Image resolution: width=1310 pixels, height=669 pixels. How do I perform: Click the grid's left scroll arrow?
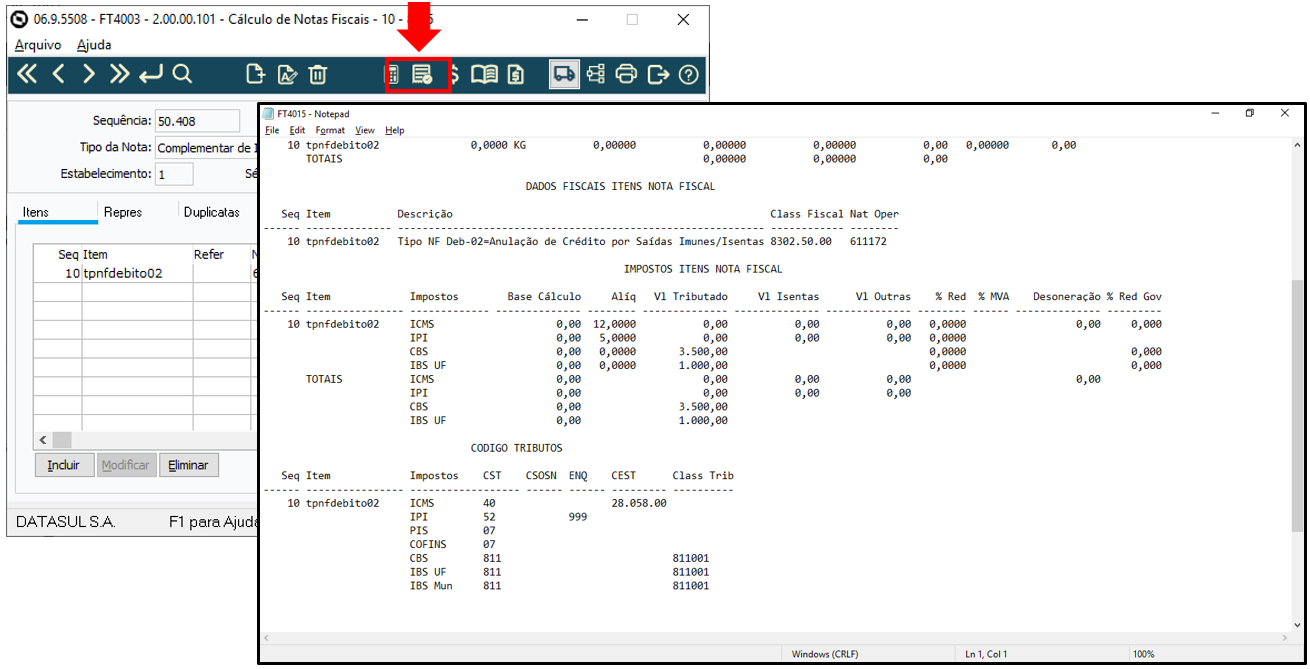click(43, 440)
